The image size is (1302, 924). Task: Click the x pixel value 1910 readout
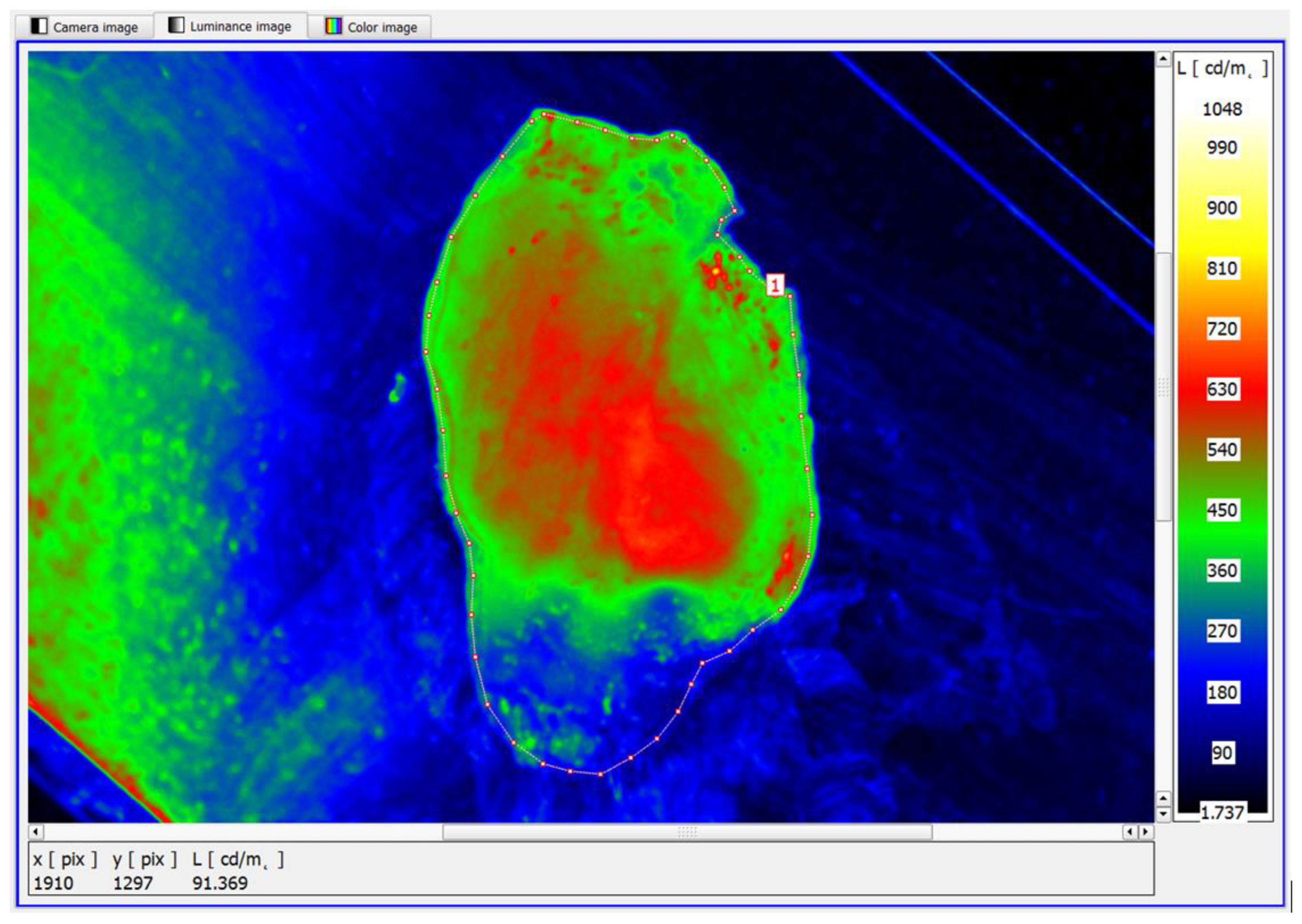point(54,883)
